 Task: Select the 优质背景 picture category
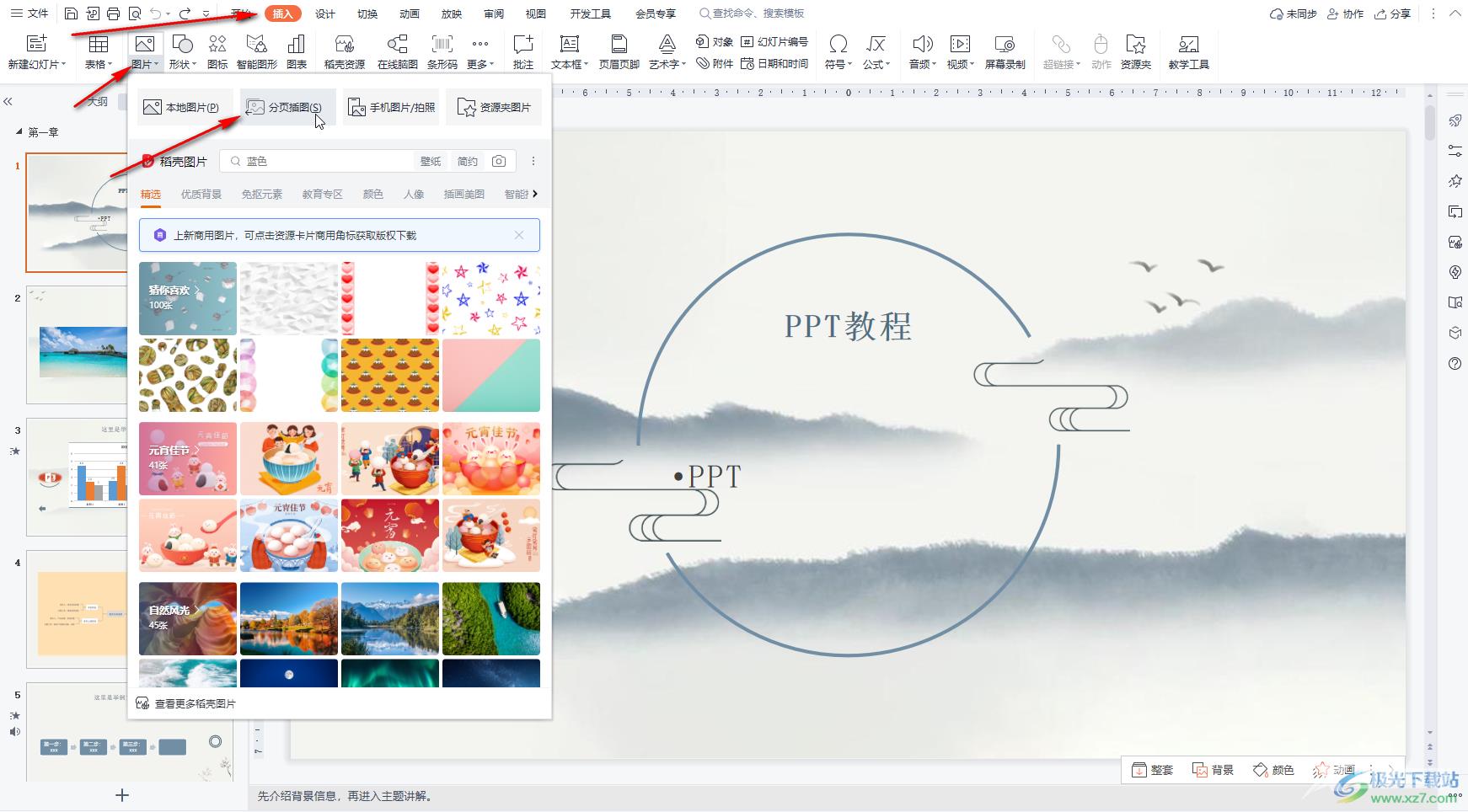pyautogui.click(x=201, y=194)
